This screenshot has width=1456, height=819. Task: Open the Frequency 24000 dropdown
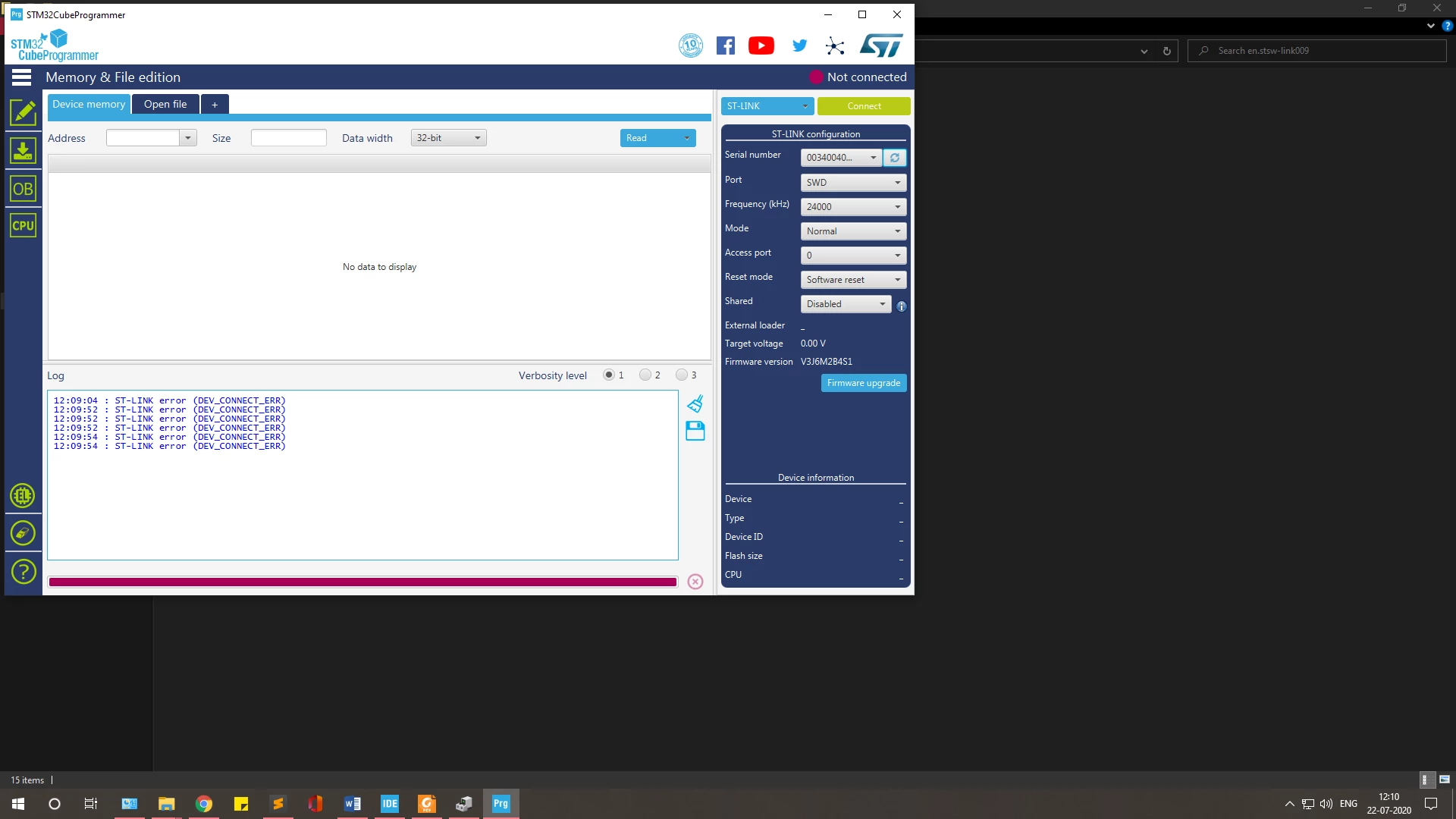tap(853, 207)
